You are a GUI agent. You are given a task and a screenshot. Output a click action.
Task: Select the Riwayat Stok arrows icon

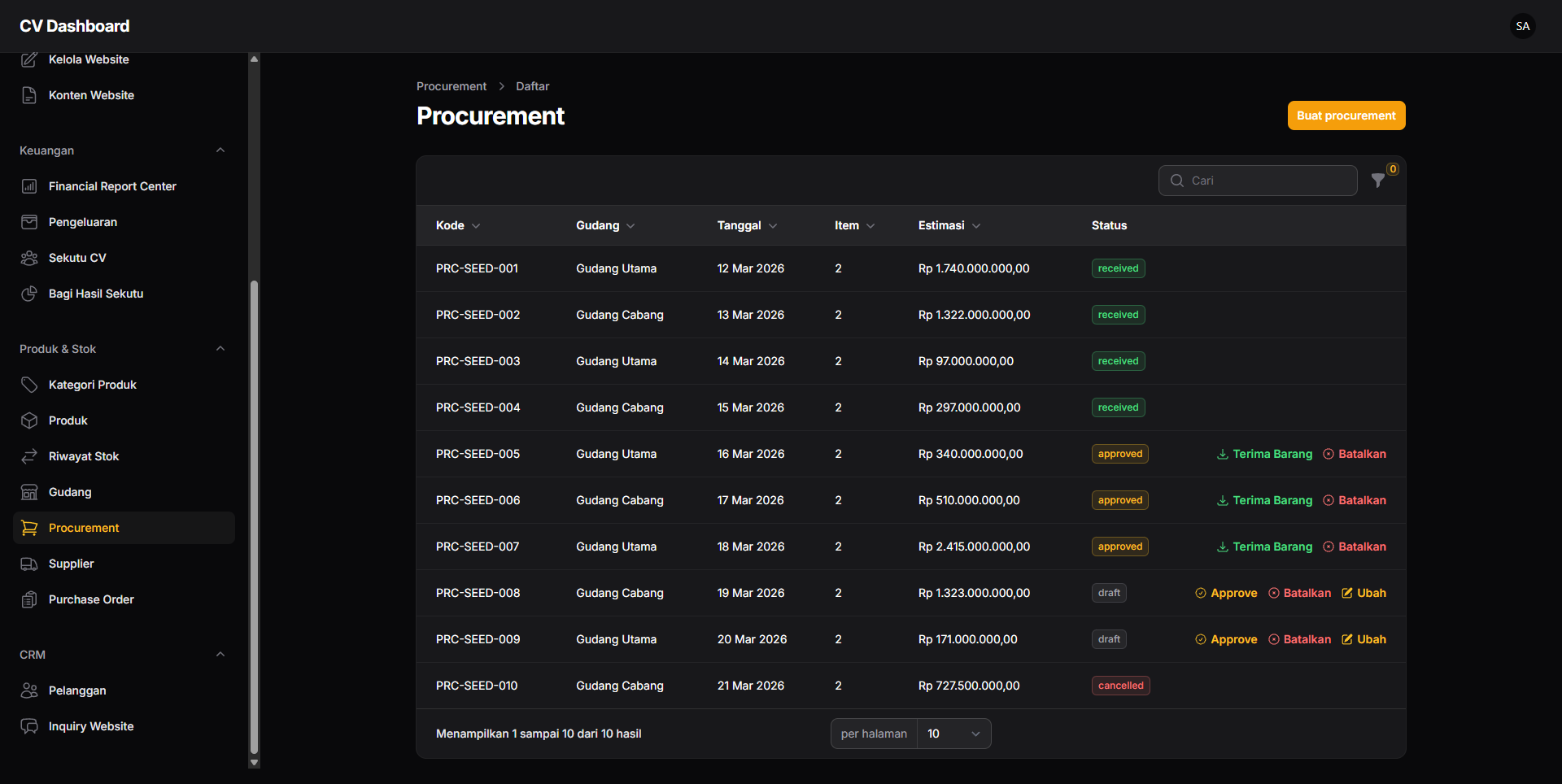(29, 456)
